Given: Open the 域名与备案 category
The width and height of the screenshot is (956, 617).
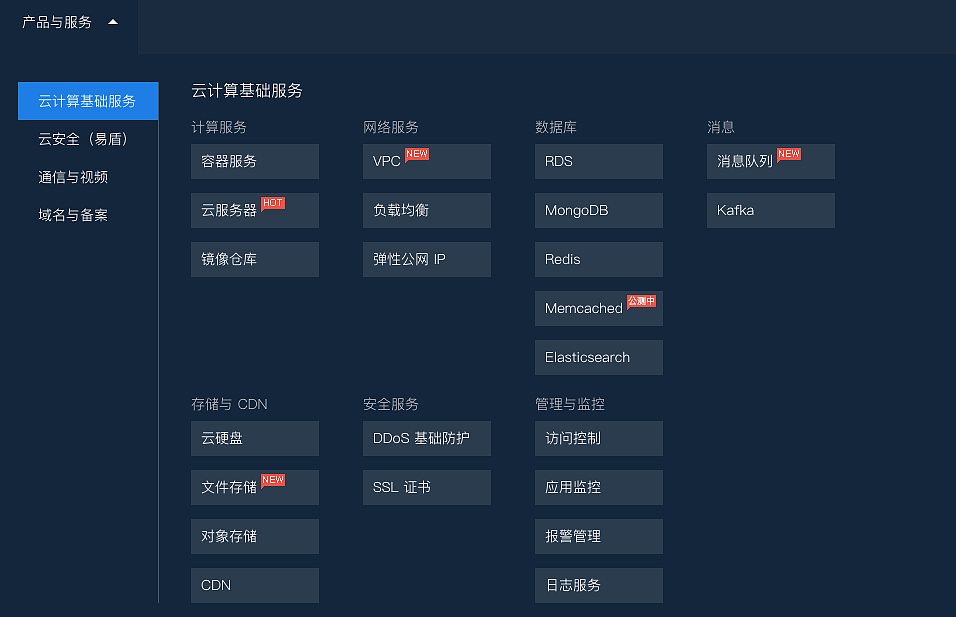Looking at the screenshot, I should coord(73,215).
